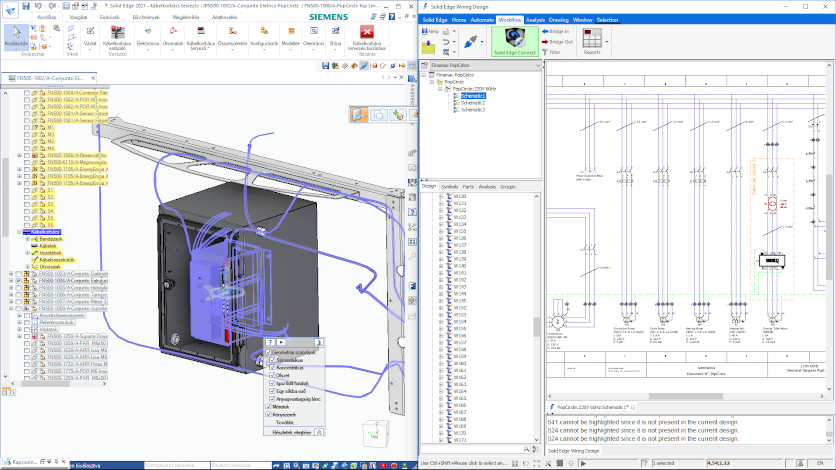Click Tovabbi... entry in popup

[285, 422]
